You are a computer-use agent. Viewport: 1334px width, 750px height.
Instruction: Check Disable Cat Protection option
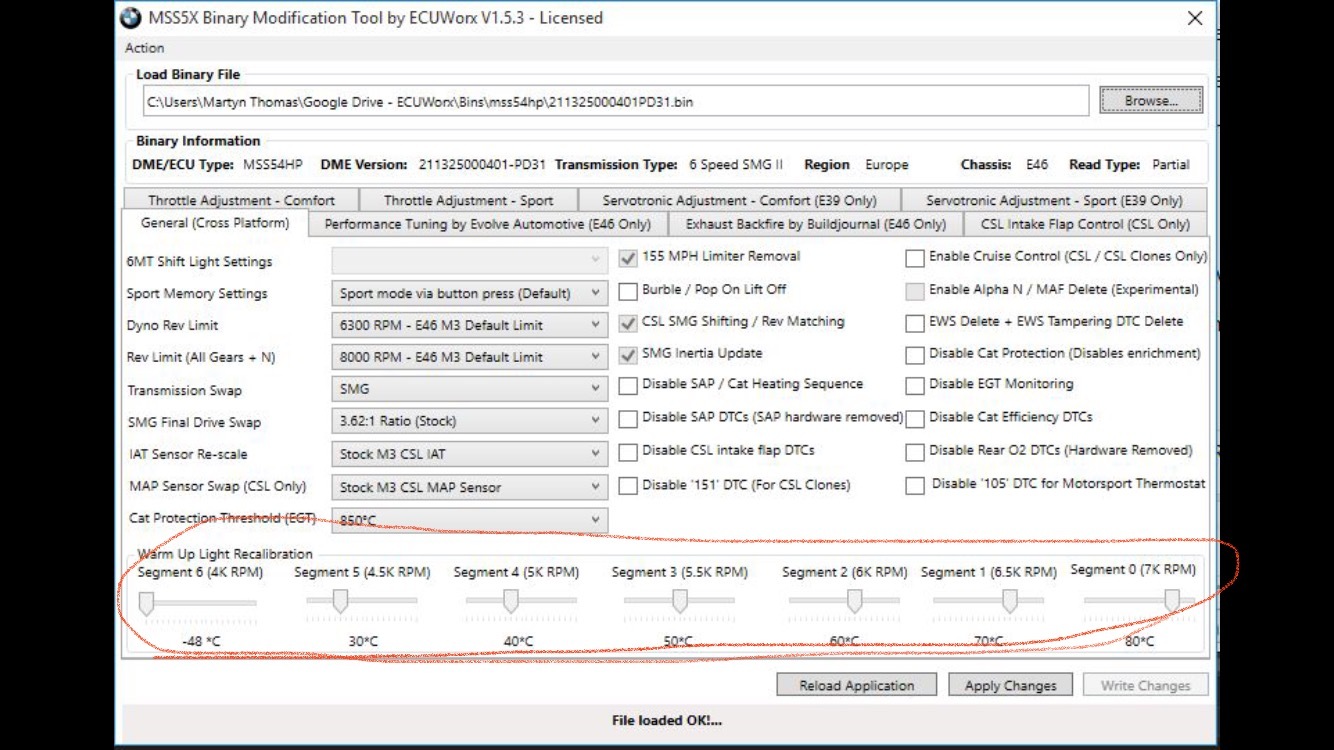coord(915,355)
